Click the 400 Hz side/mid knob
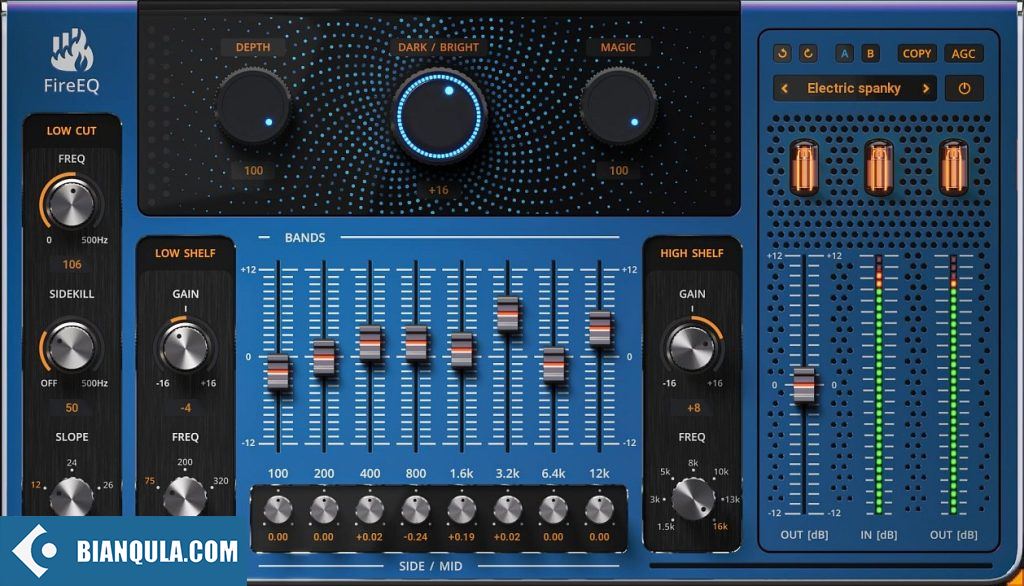 370,510
